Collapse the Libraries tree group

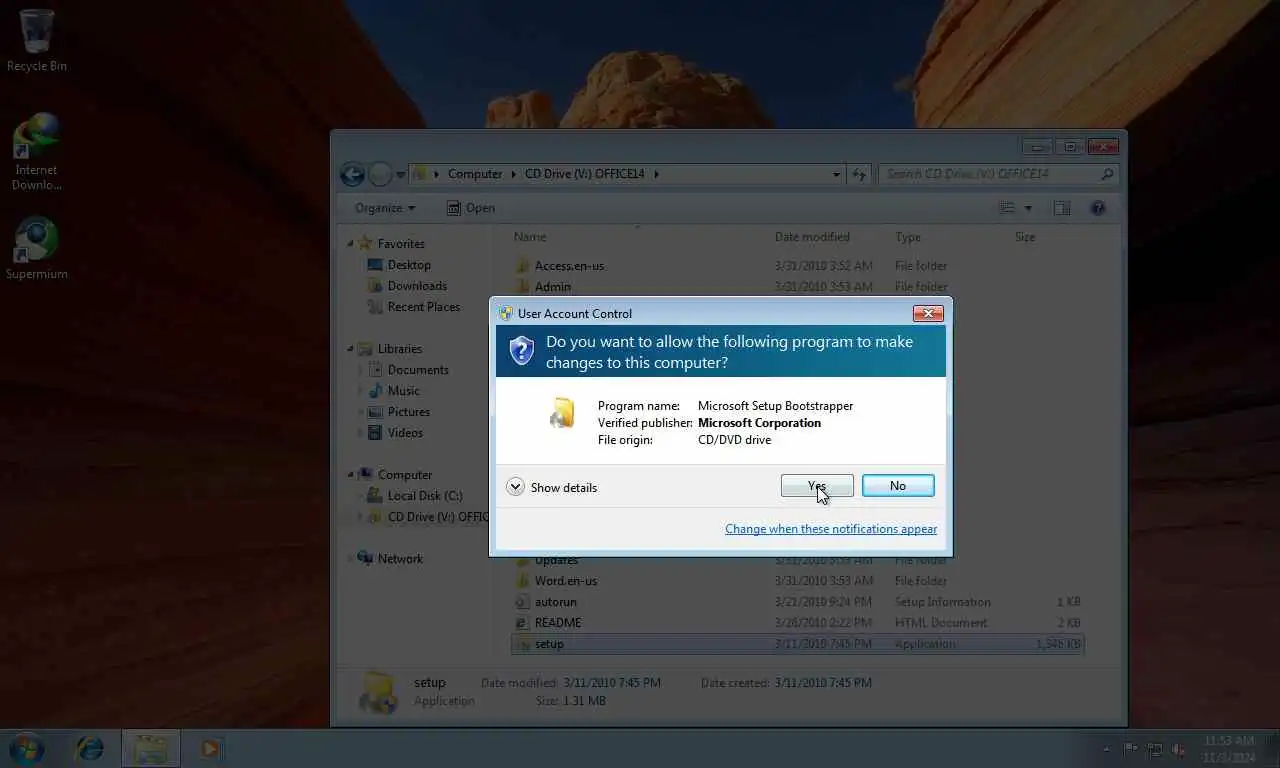pos(351,349)
